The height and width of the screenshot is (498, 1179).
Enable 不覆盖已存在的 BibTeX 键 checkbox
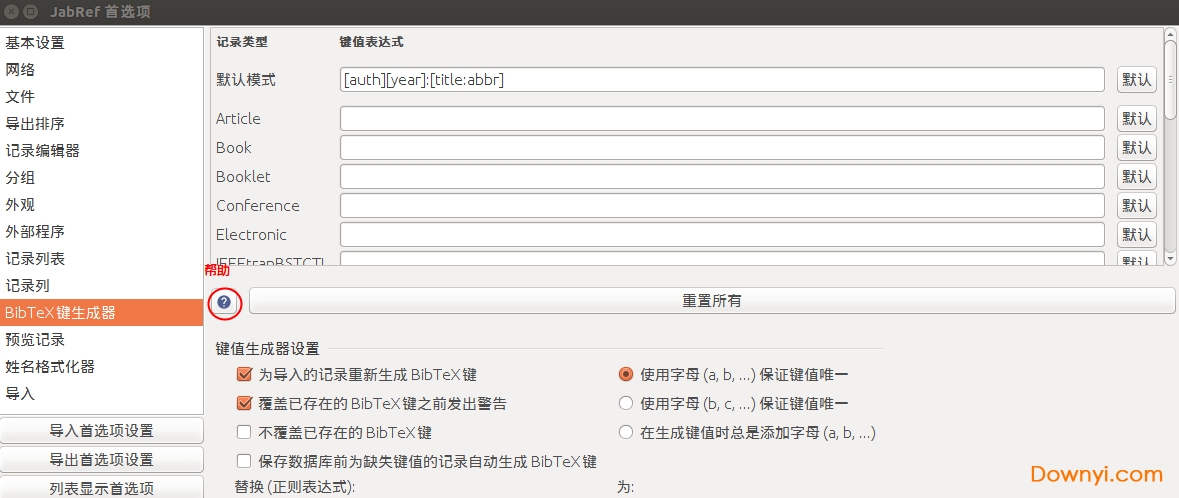pos(244,433)
